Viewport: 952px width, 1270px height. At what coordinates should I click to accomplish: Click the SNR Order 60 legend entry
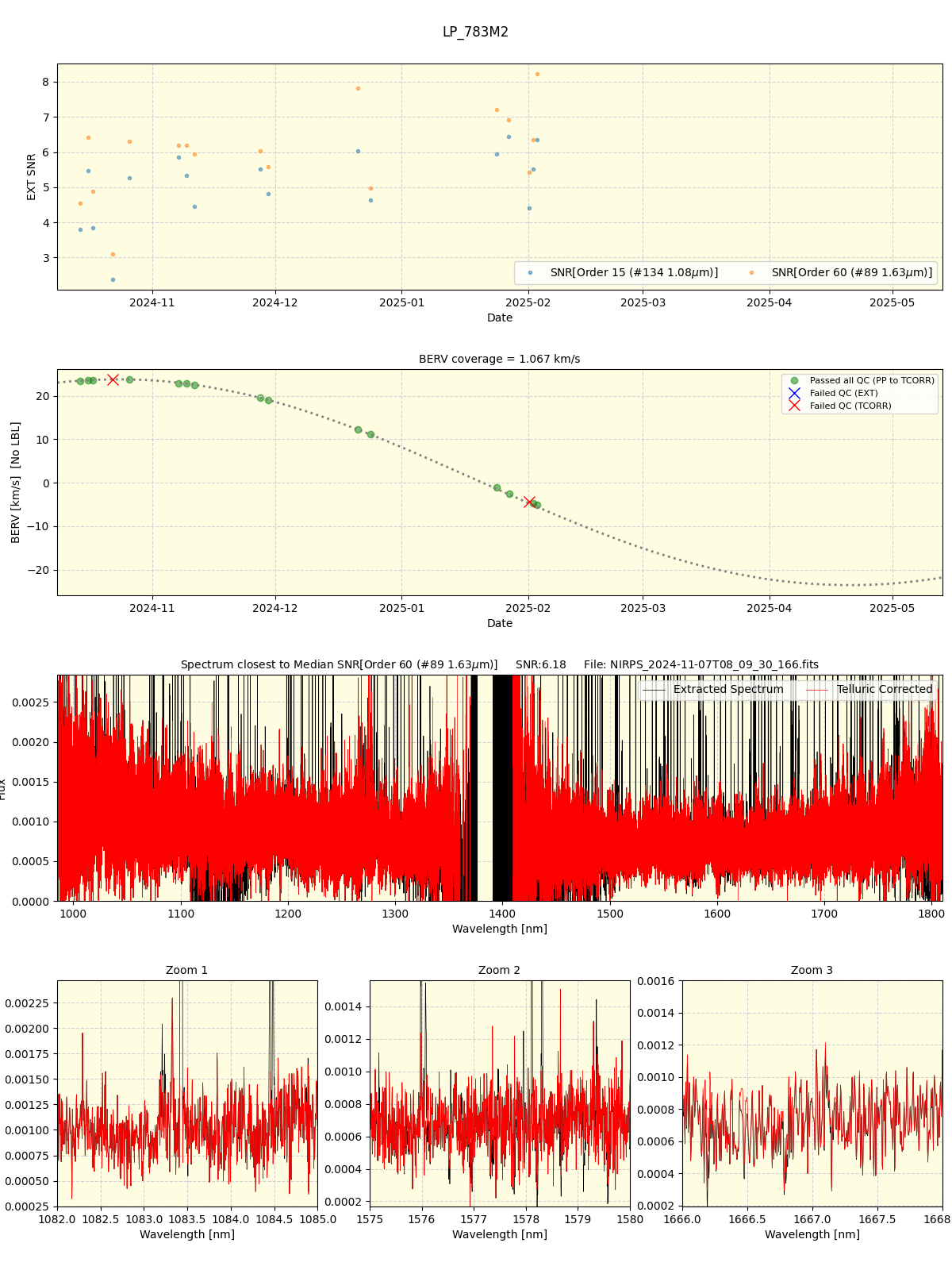coord(841,273)
